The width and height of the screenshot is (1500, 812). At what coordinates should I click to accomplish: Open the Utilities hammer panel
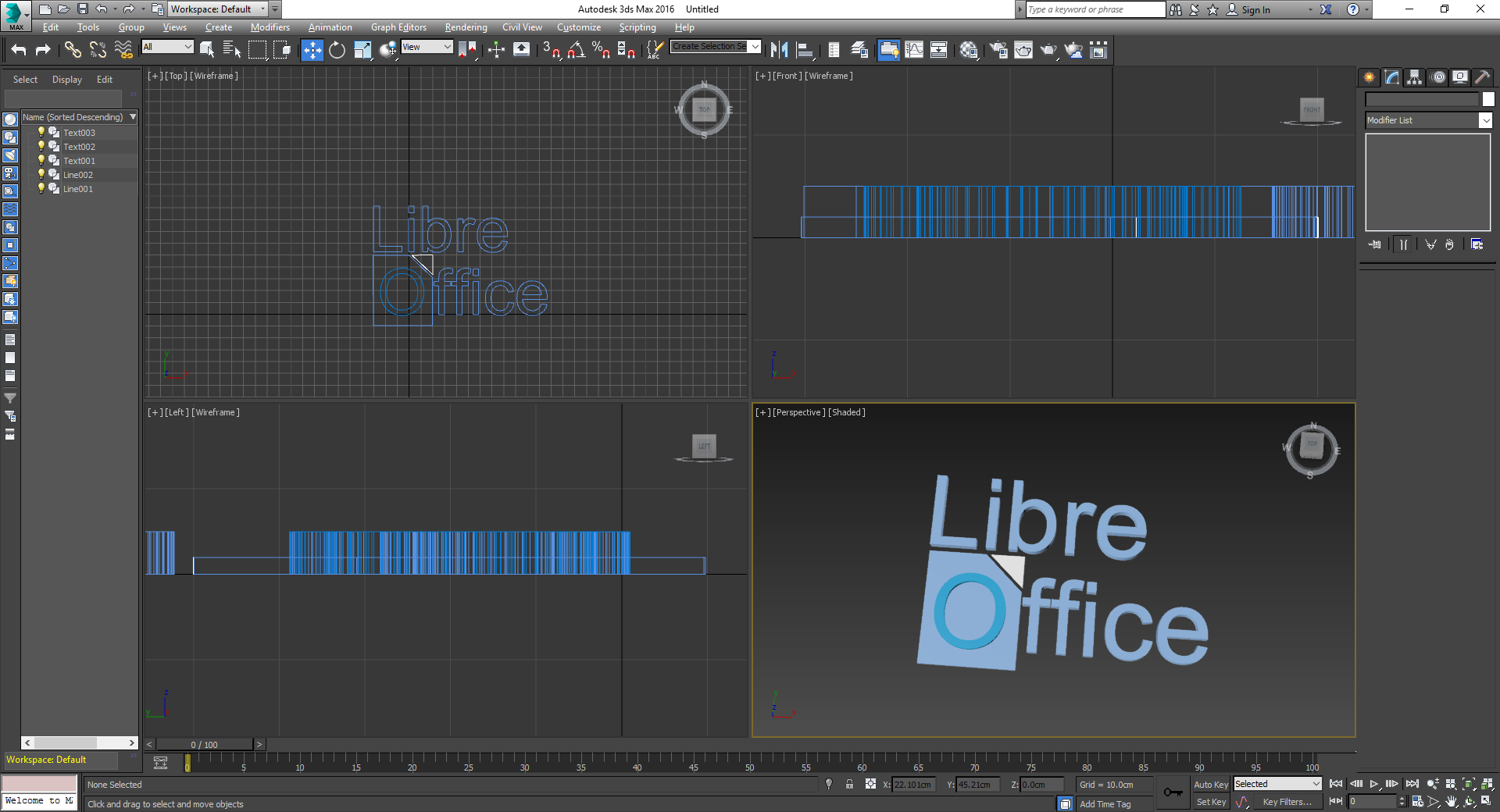(x=1482, y=77)
